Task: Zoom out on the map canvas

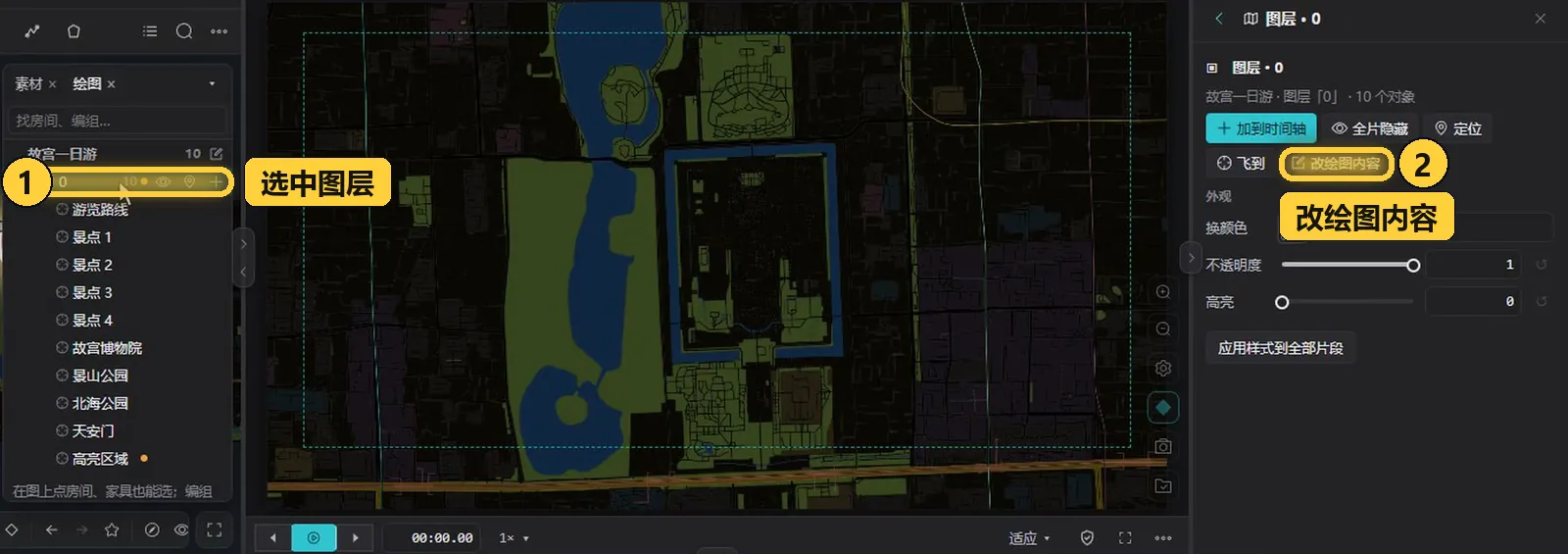Action: 1163,329
